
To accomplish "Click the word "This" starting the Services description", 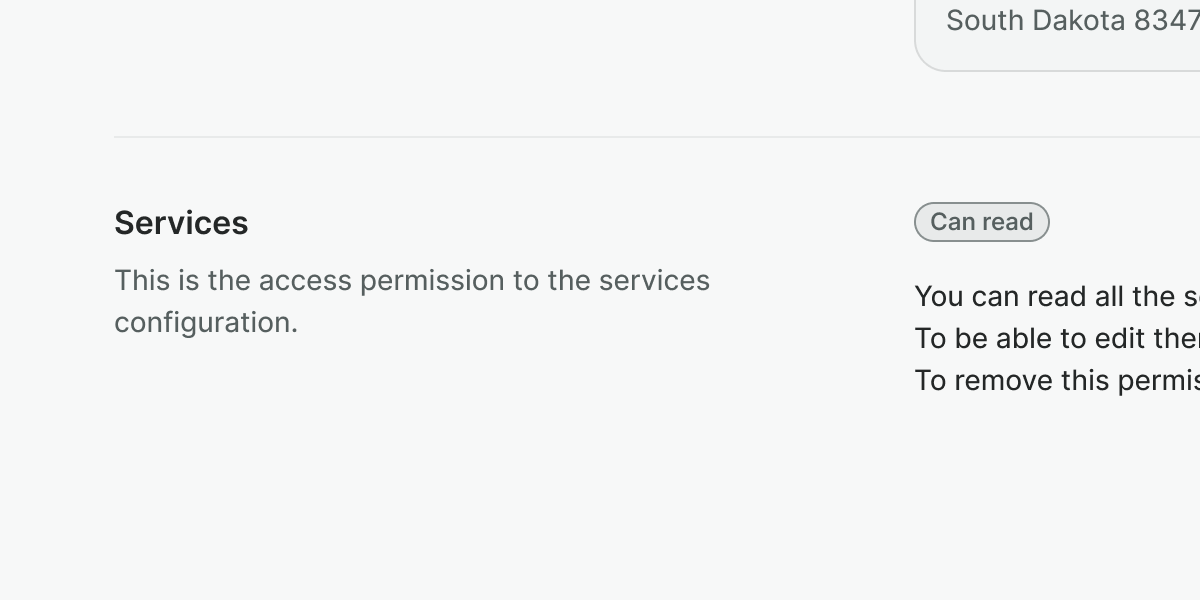I will [142, 281].
